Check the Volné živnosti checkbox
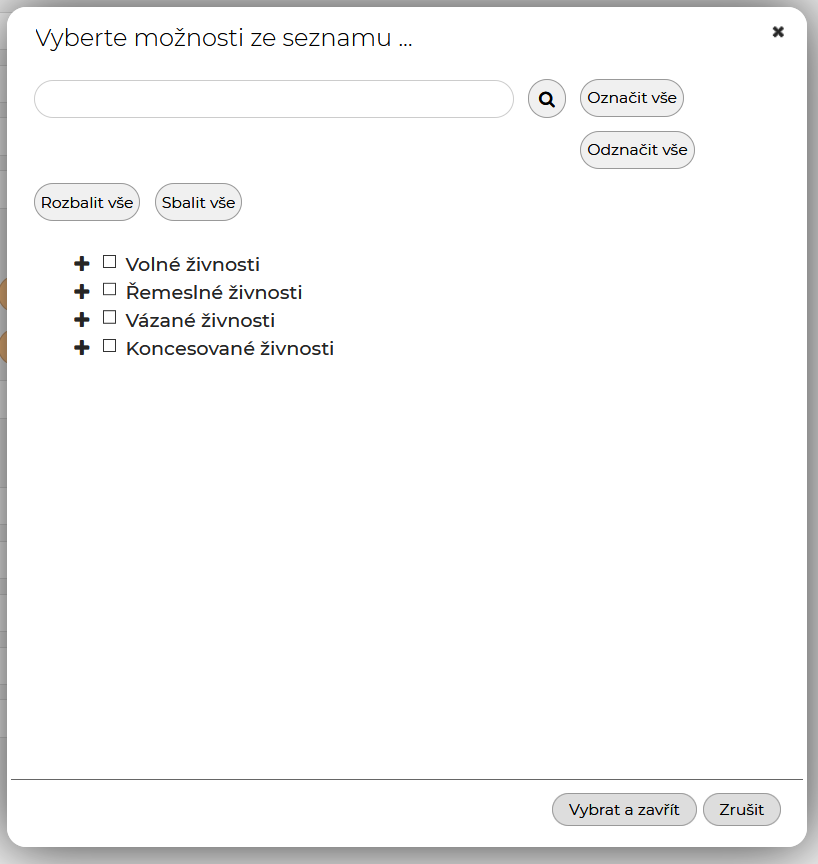The width and height of the screenshot is (818, 864). click(110, 262)
